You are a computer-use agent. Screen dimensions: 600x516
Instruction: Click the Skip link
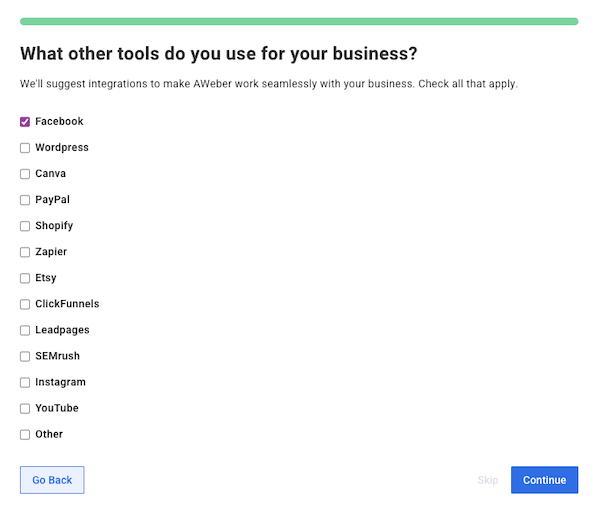[x=487, y=480]
